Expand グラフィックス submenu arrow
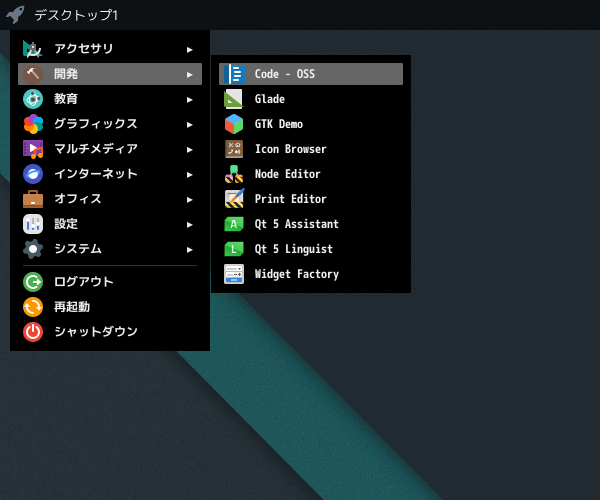This screenshot has height=500, width=600. 189,125
